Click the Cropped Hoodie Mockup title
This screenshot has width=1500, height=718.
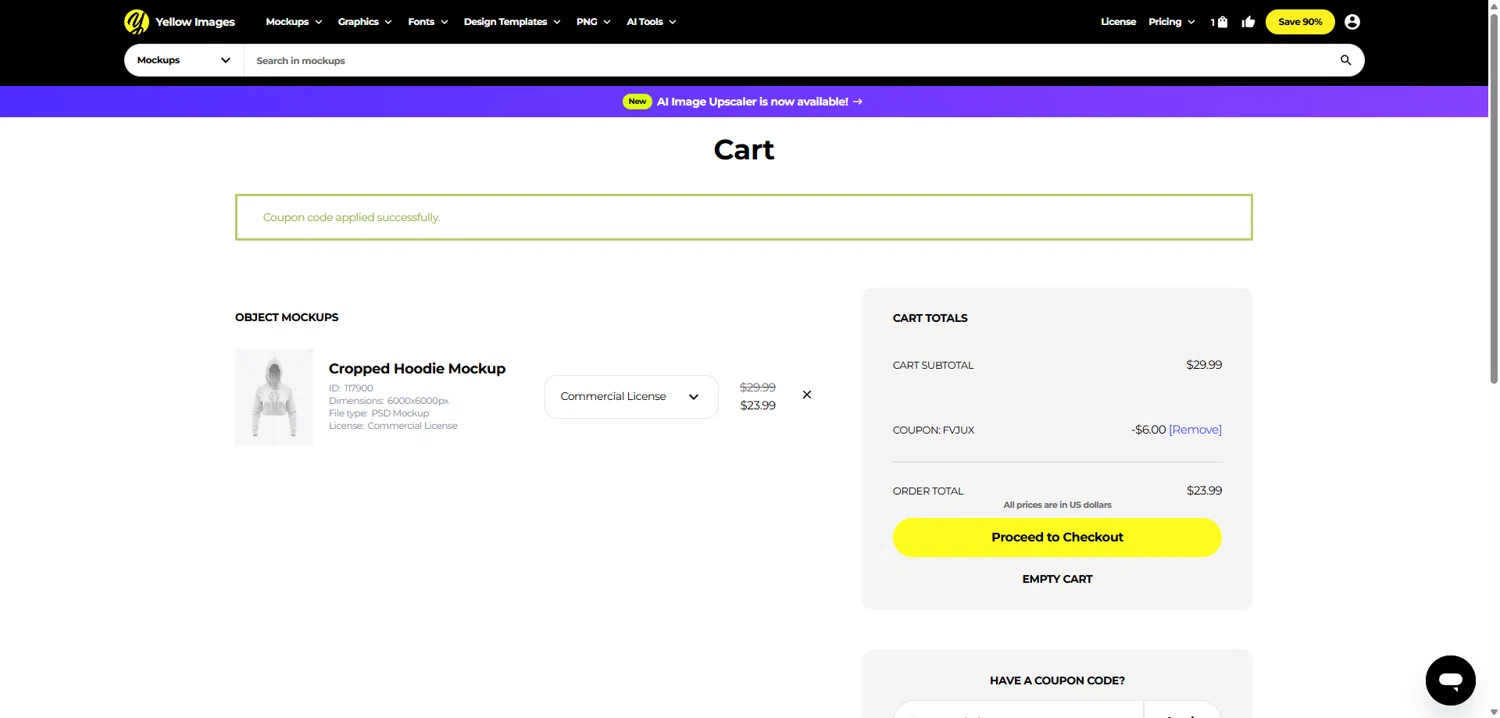pyautogui.click(x=417, y=368)
